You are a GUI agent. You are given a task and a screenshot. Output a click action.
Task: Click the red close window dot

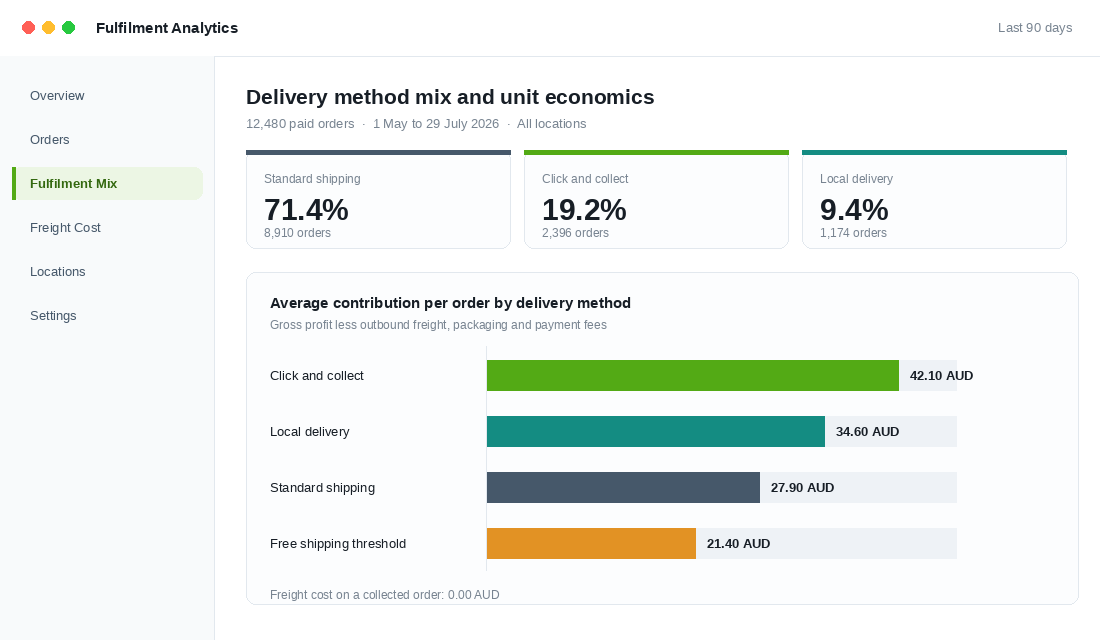pos(29,27)
